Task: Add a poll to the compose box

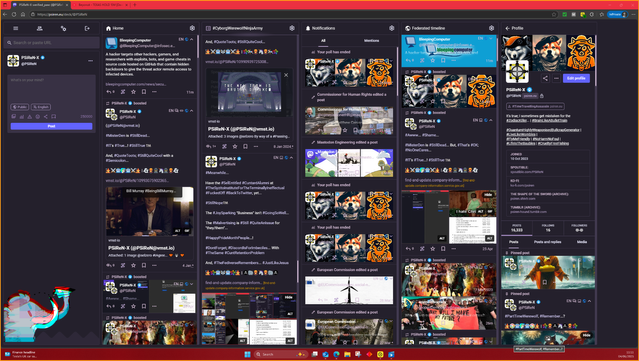Action: [x=22, y=117]
